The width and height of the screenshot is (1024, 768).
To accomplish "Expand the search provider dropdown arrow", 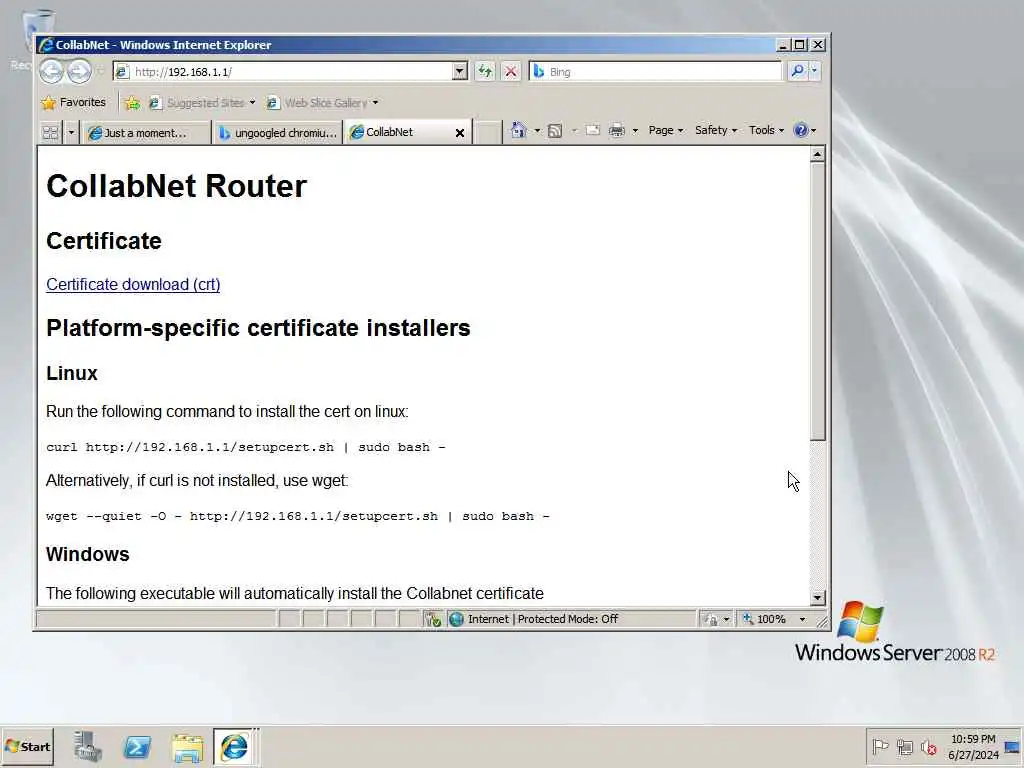I will pyautogui.click(x=814, y=71).
